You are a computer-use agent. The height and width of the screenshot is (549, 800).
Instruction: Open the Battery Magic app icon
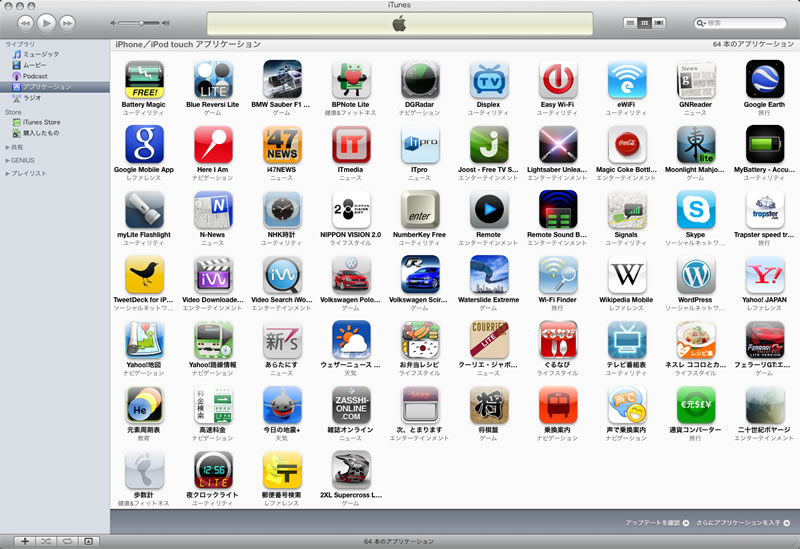point(144,79)
